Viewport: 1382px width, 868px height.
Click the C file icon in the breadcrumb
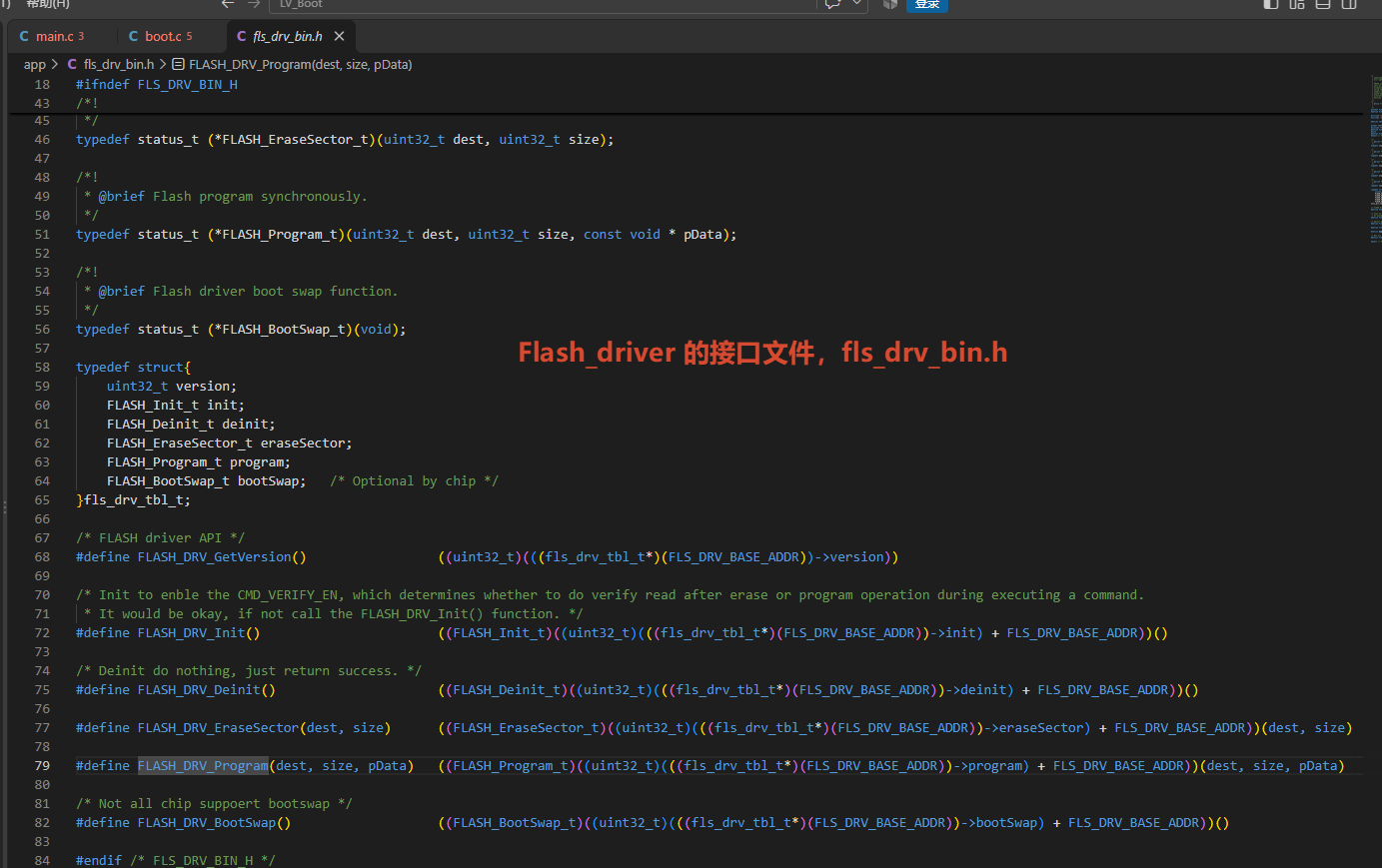coord(72,64)
